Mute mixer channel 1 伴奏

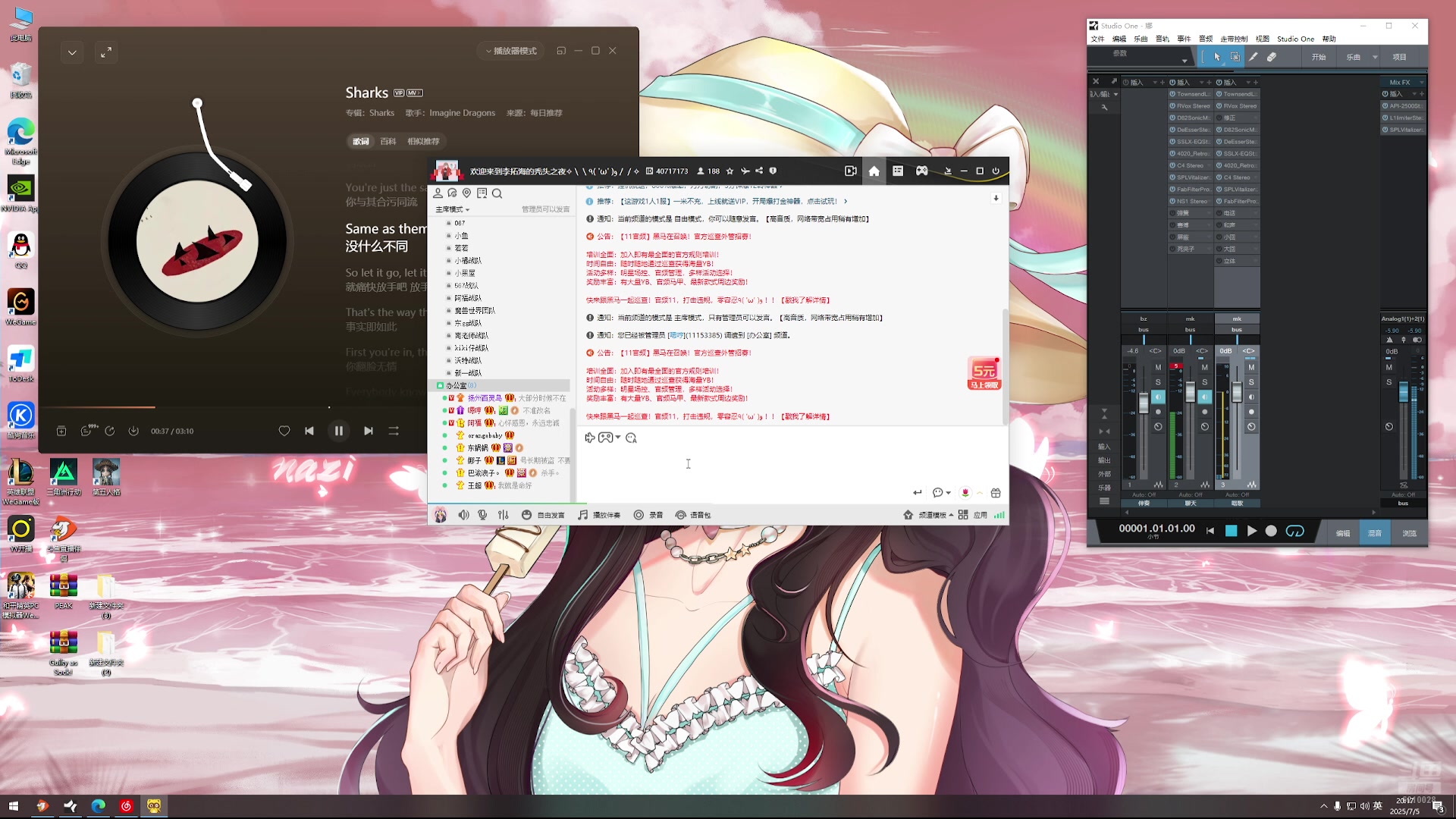1158,367
